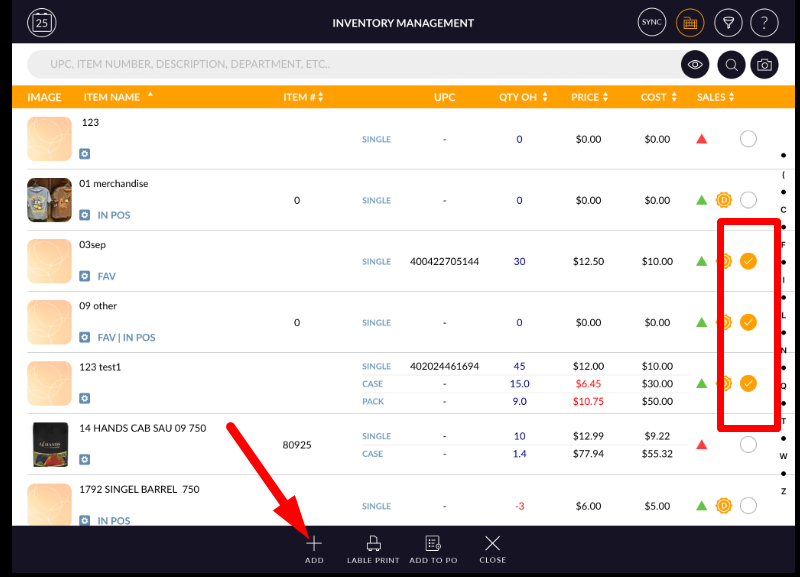Open the filter funnel icon

coord(729,22)
